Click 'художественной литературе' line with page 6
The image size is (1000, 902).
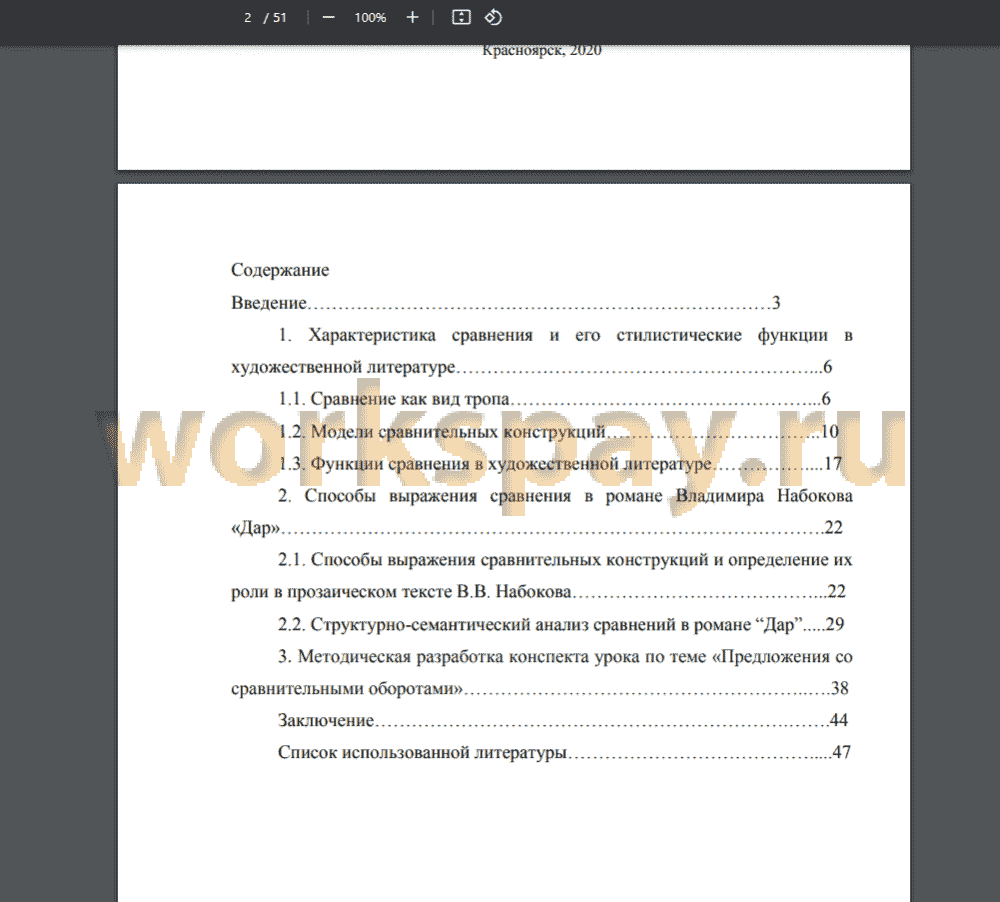pyautogui.click(x=531, y=367)
